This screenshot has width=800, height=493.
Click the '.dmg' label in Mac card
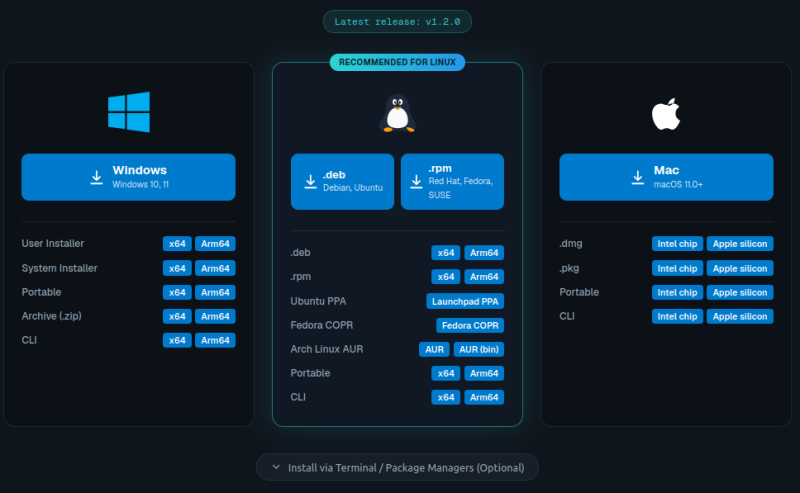click(x=571, y=243)
